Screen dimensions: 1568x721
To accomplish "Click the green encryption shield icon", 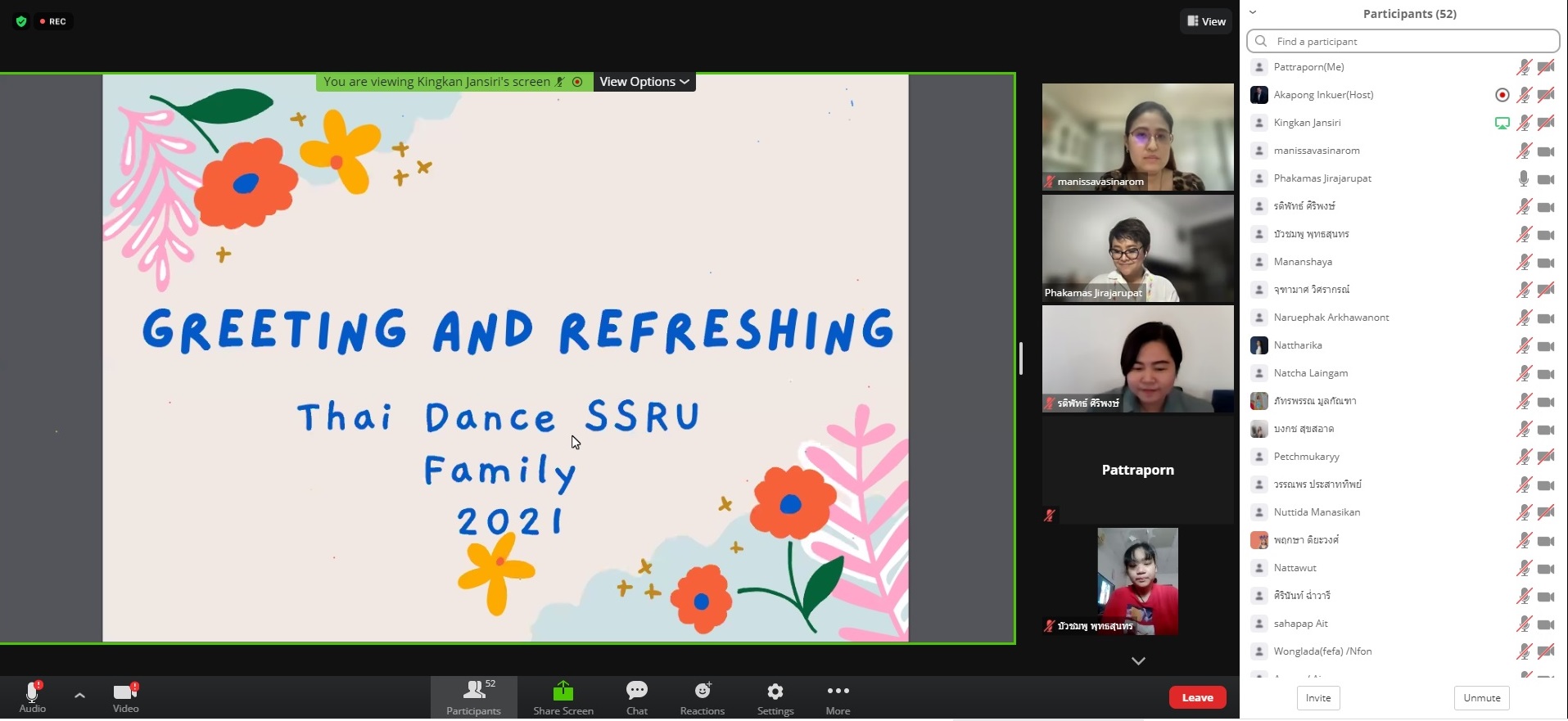I will [21, 21].
